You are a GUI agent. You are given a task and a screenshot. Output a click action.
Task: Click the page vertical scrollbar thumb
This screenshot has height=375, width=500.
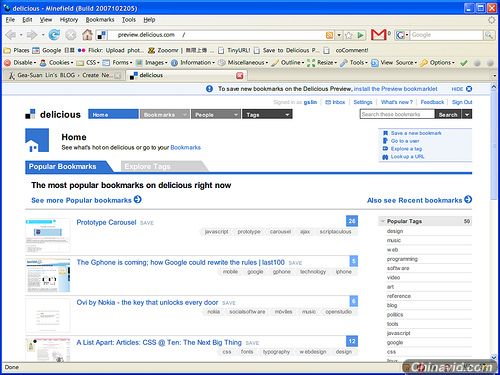pos(494,147)
